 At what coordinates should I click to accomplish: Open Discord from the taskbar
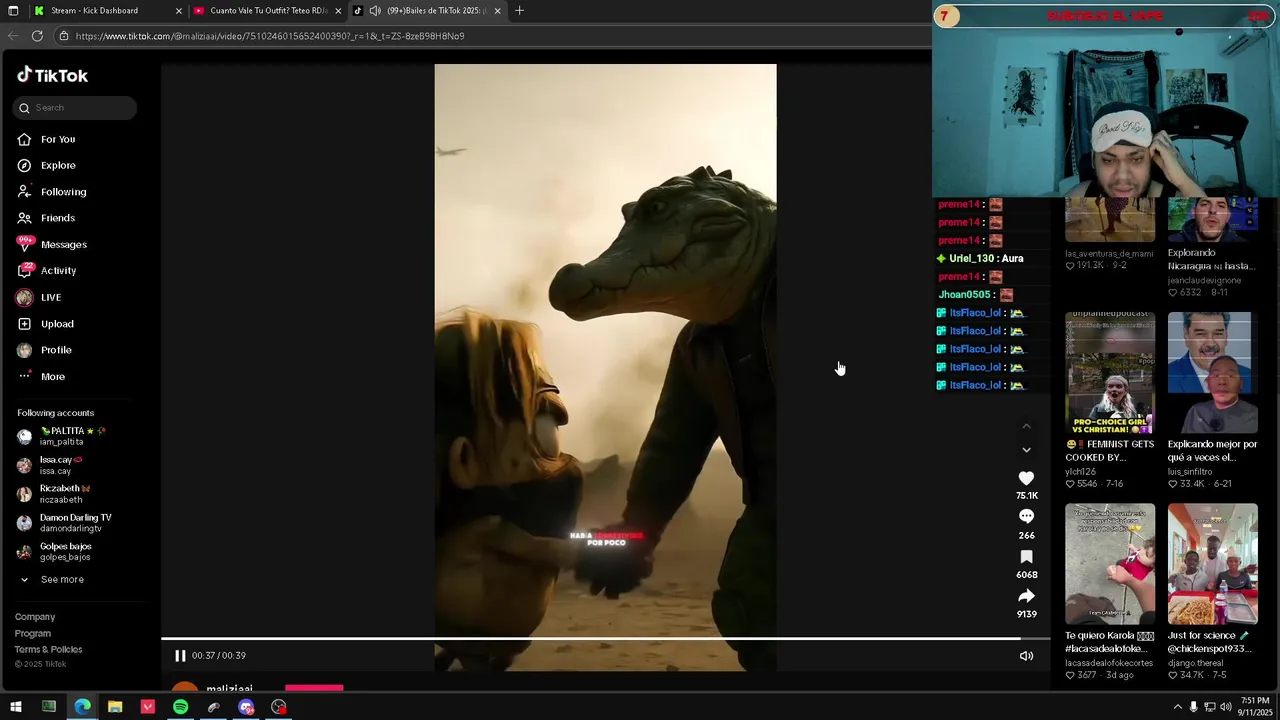[246, 707]
